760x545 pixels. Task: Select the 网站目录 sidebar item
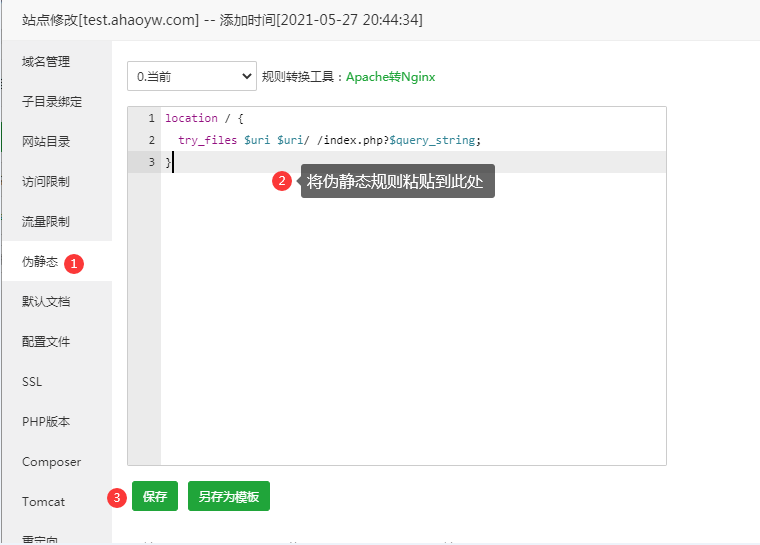pos(46,142)
